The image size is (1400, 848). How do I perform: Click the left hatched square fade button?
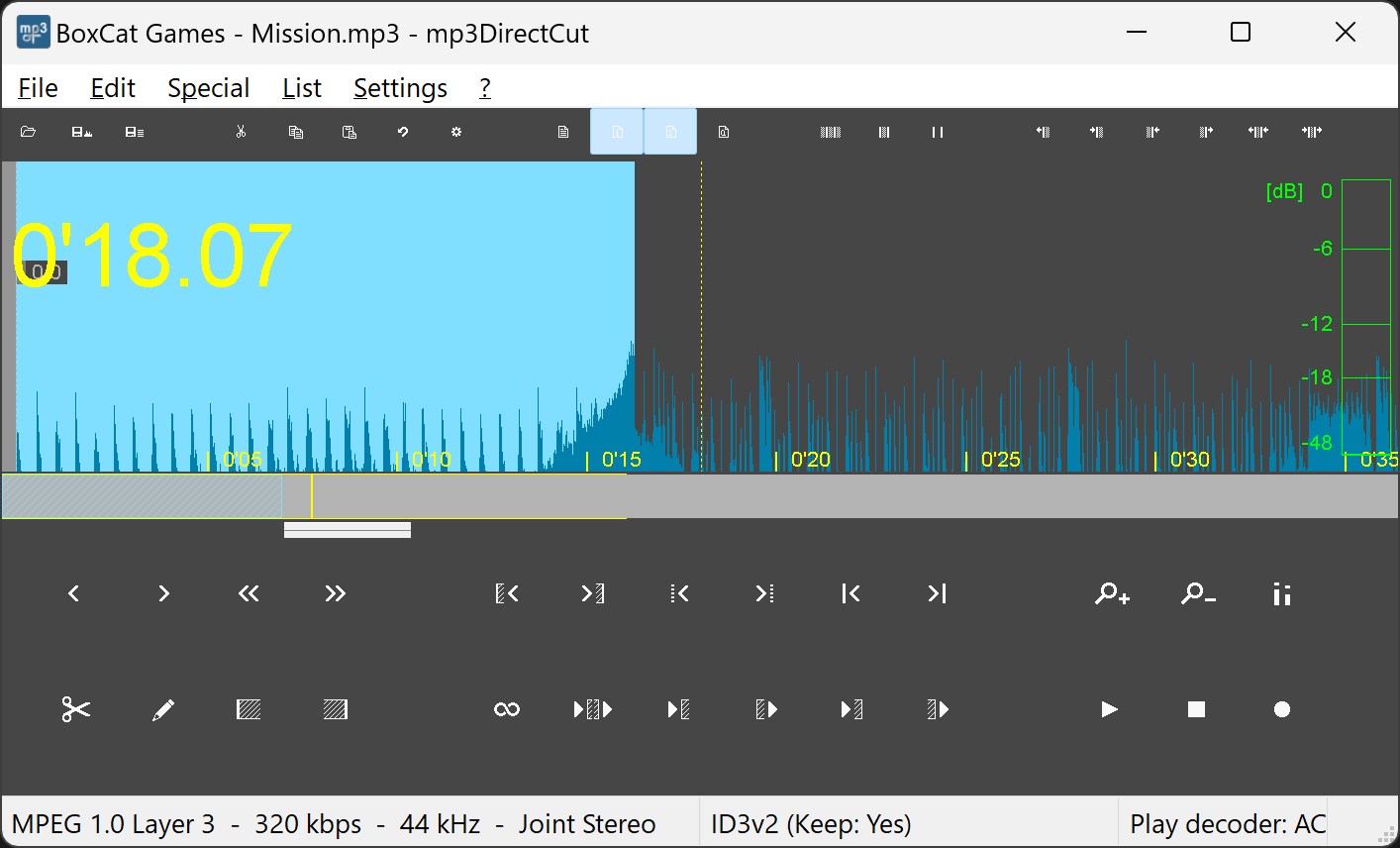(249, 709)
